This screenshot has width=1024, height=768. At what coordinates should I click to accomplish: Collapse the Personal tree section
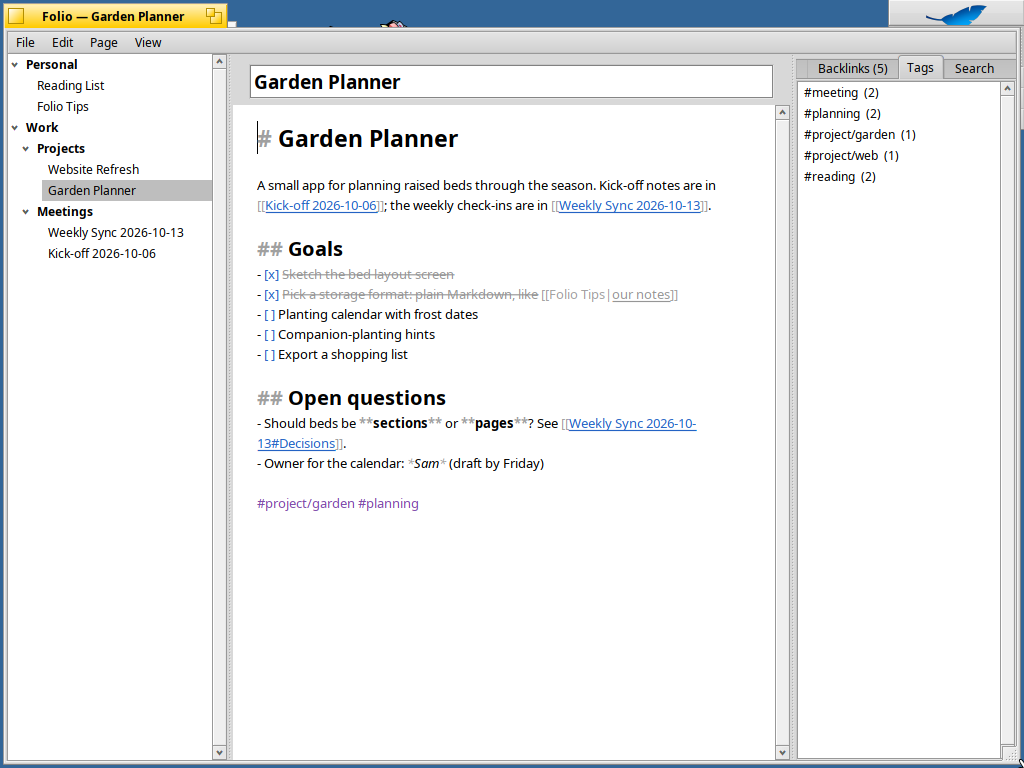click(x=15, y=65)
